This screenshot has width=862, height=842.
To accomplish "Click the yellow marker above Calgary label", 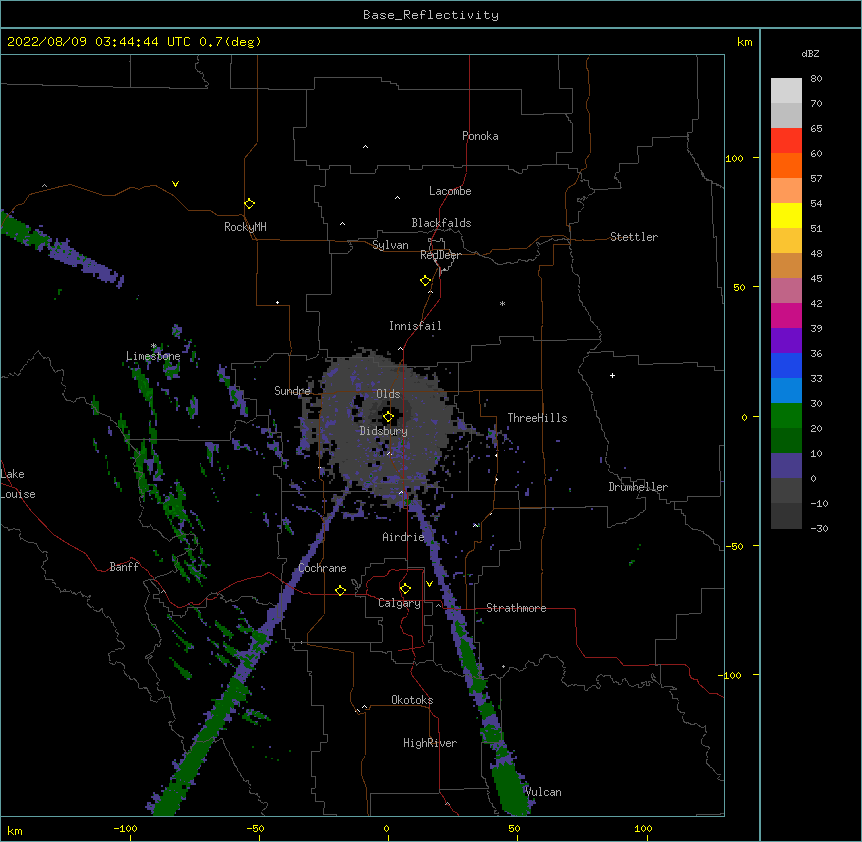I will (x=405, y=589).
